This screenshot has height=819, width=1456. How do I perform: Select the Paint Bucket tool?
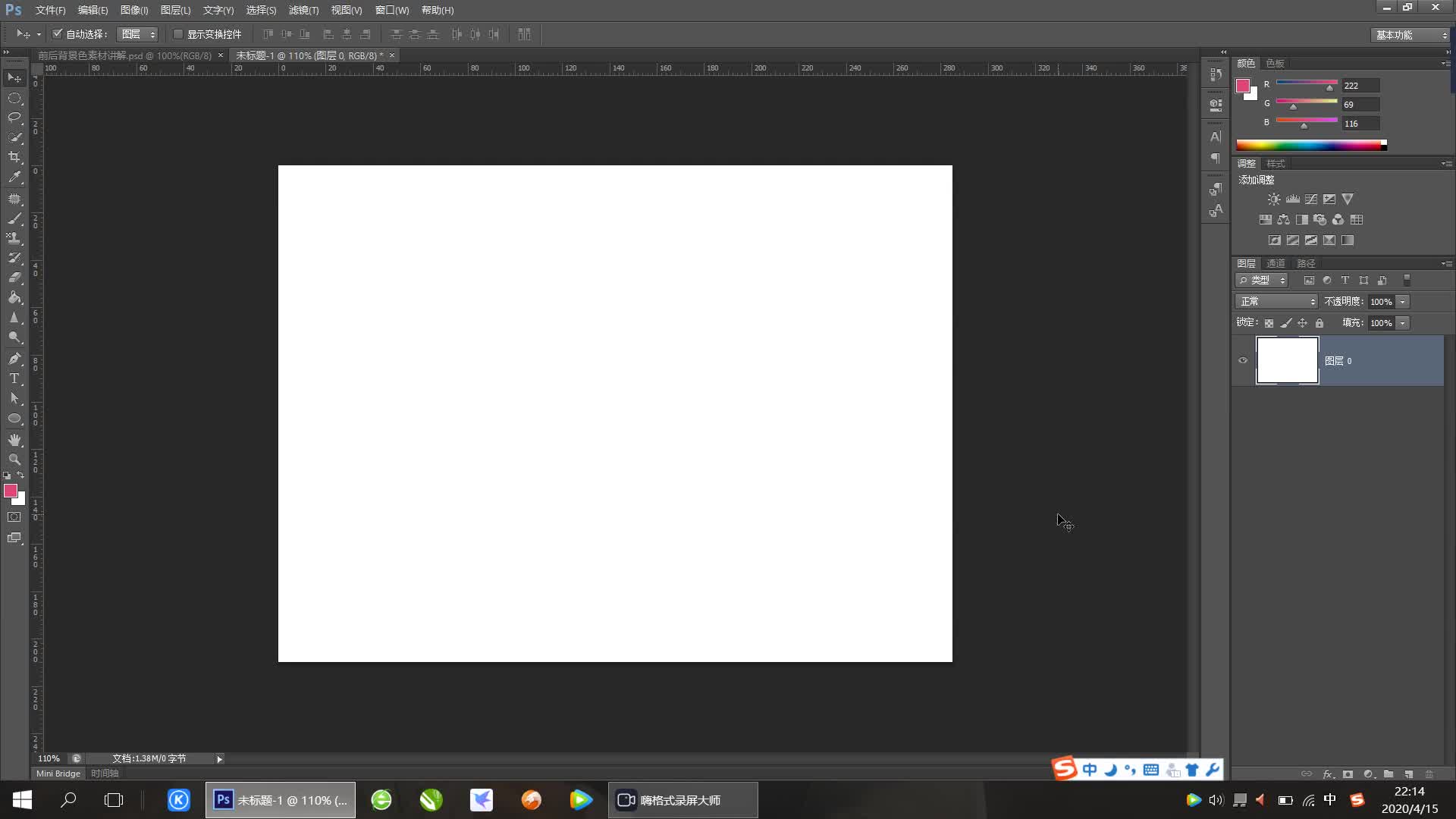coord(14,298)
